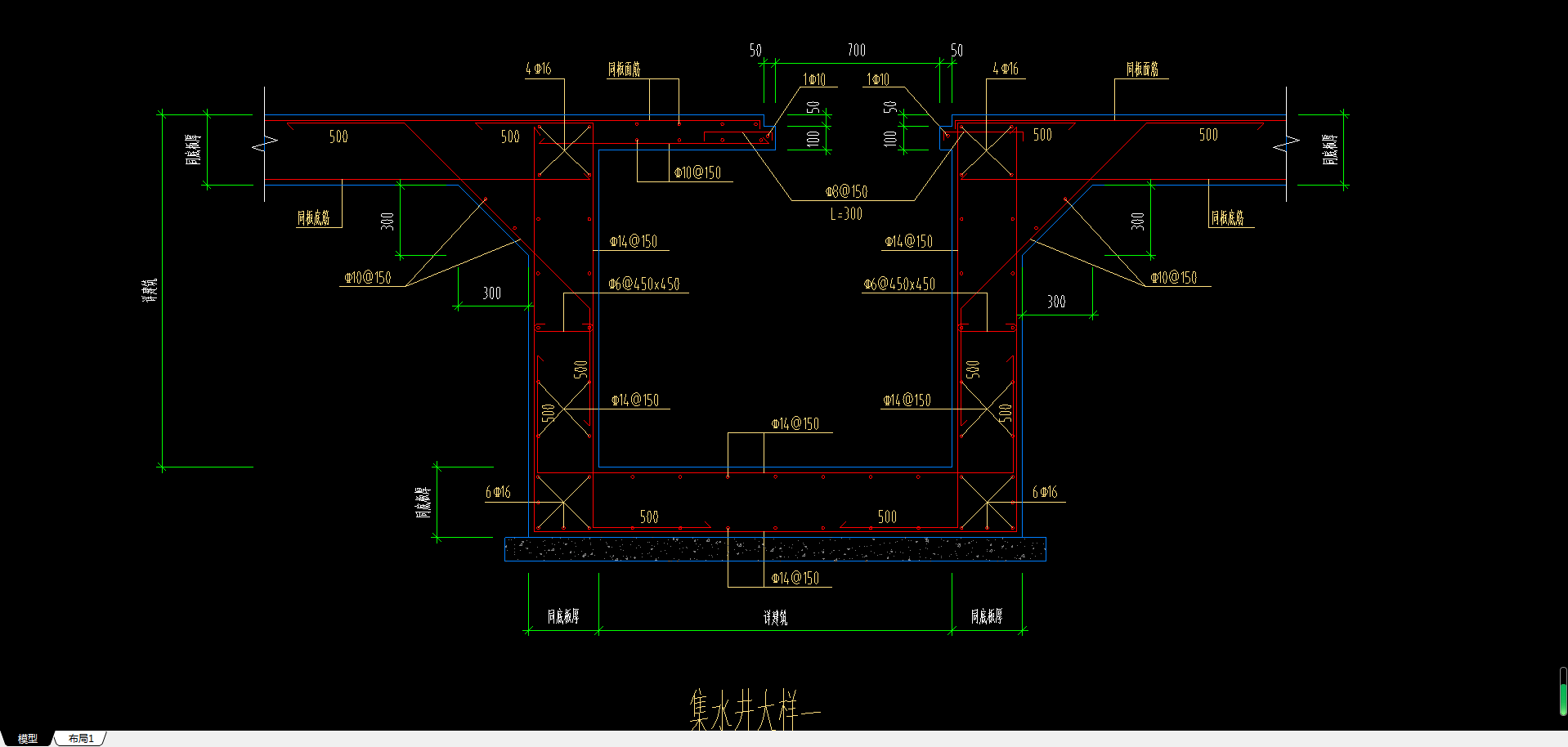1568x747 pixels.
Task: Select the right 6Φ16 label
Action: pos(1045,492)
